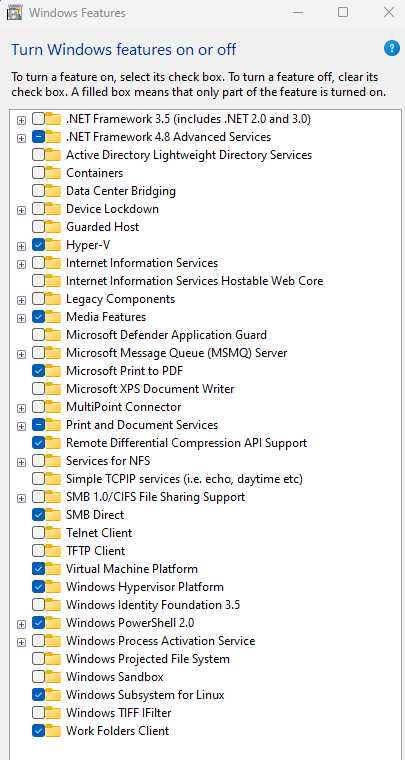Enable the TFTP Client checkbox
The image size is (405, 760).
(x=38, y=551)
